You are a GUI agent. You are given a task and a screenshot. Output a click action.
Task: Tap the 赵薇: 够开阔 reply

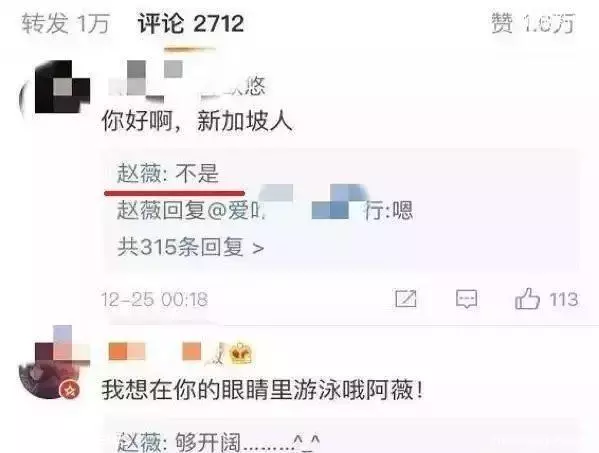(x=218, y=442)
